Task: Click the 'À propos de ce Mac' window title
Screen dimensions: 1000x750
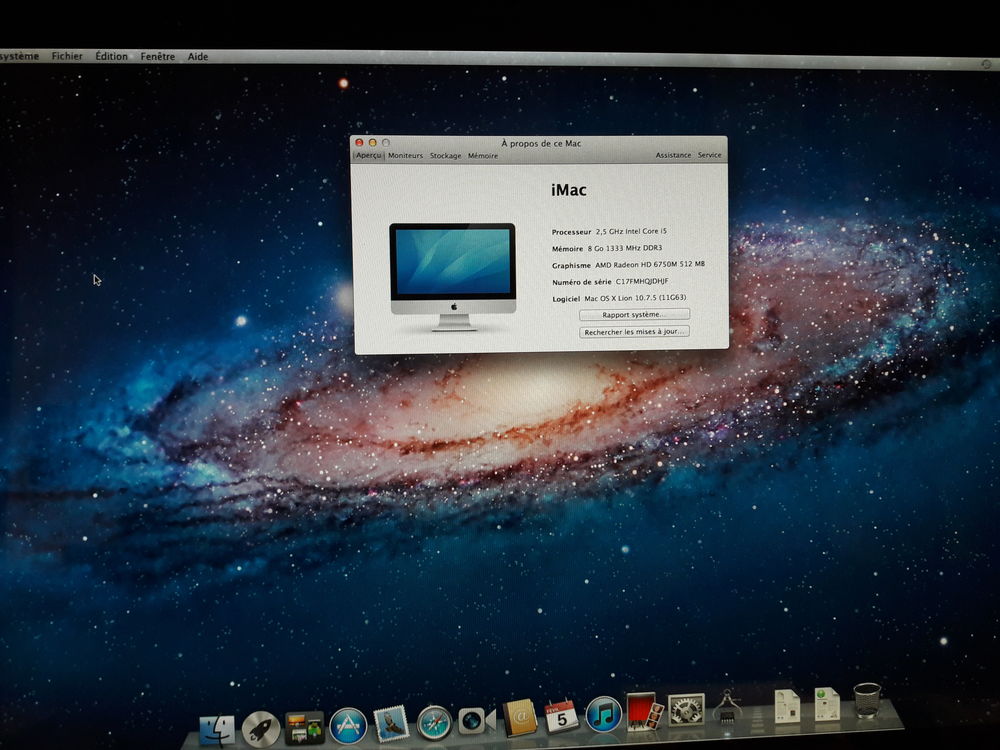Action: coord(541,143)
